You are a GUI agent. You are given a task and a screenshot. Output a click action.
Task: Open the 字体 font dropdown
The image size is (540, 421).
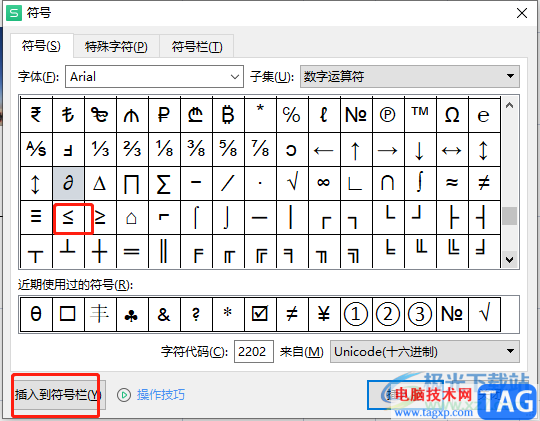click(154, 76)
